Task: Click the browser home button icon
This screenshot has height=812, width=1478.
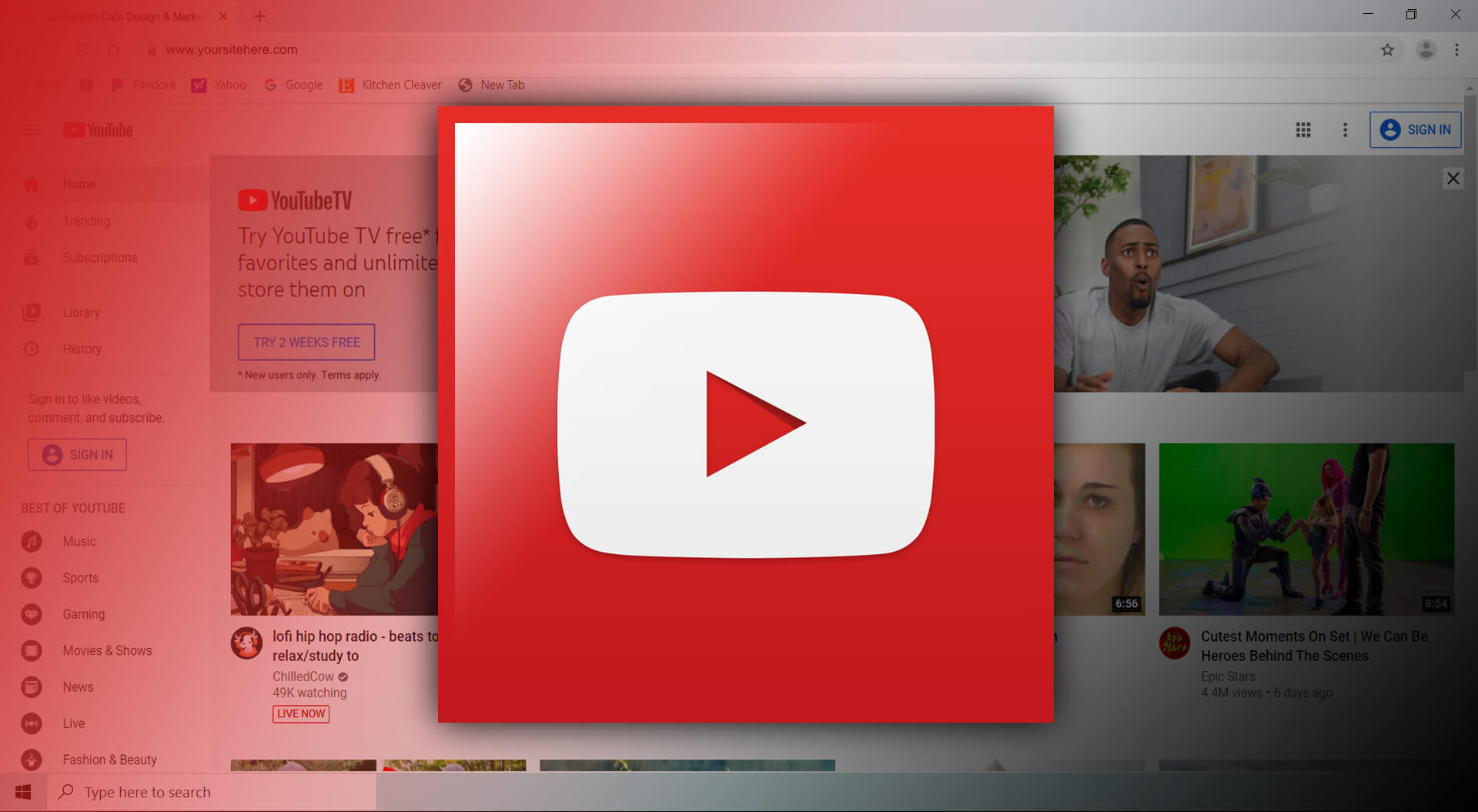Action: (113, 50)
